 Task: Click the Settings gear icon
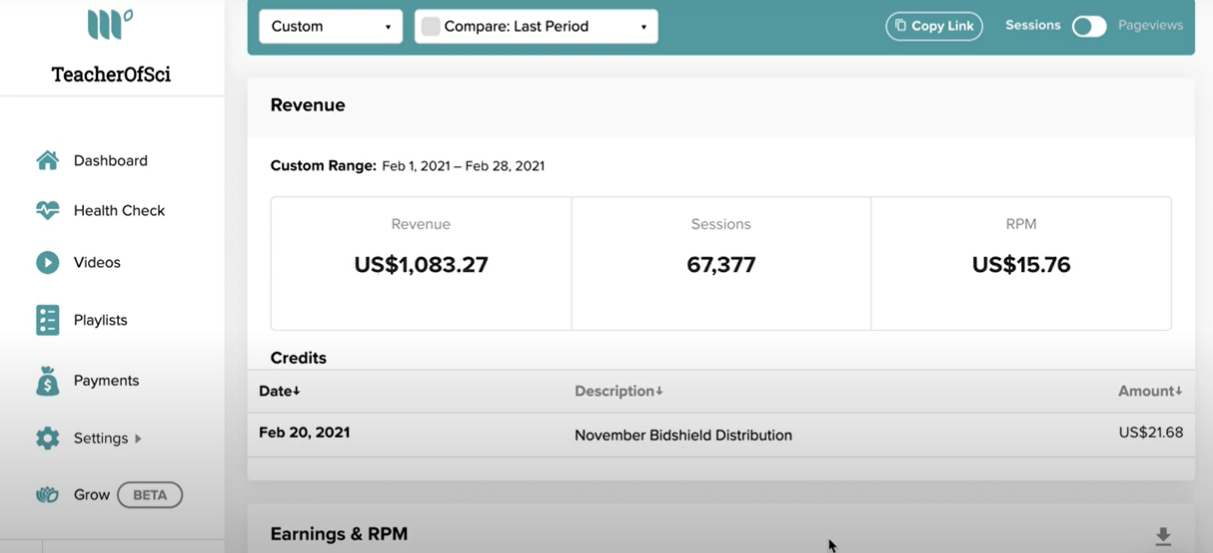(47, 438)
